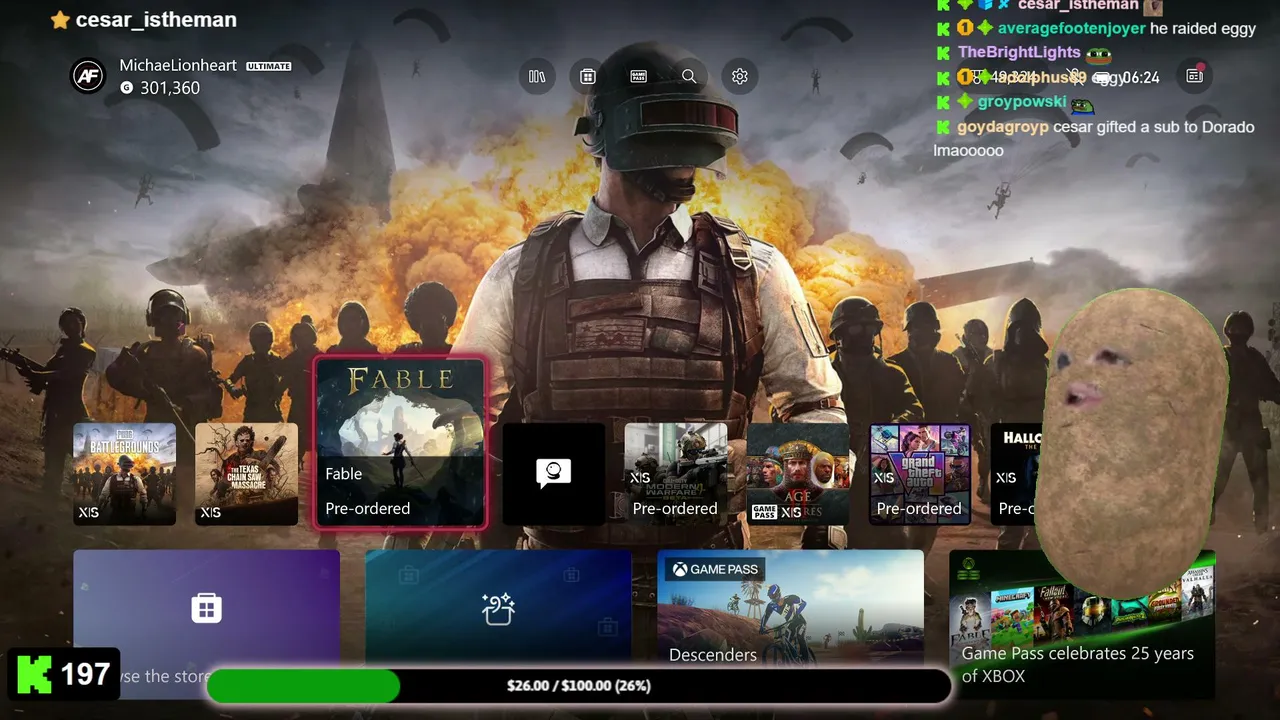Launch the PUBG Battlegrounds tile
The width and height of the screenshot is (1280, 720).
click(124, 474)
